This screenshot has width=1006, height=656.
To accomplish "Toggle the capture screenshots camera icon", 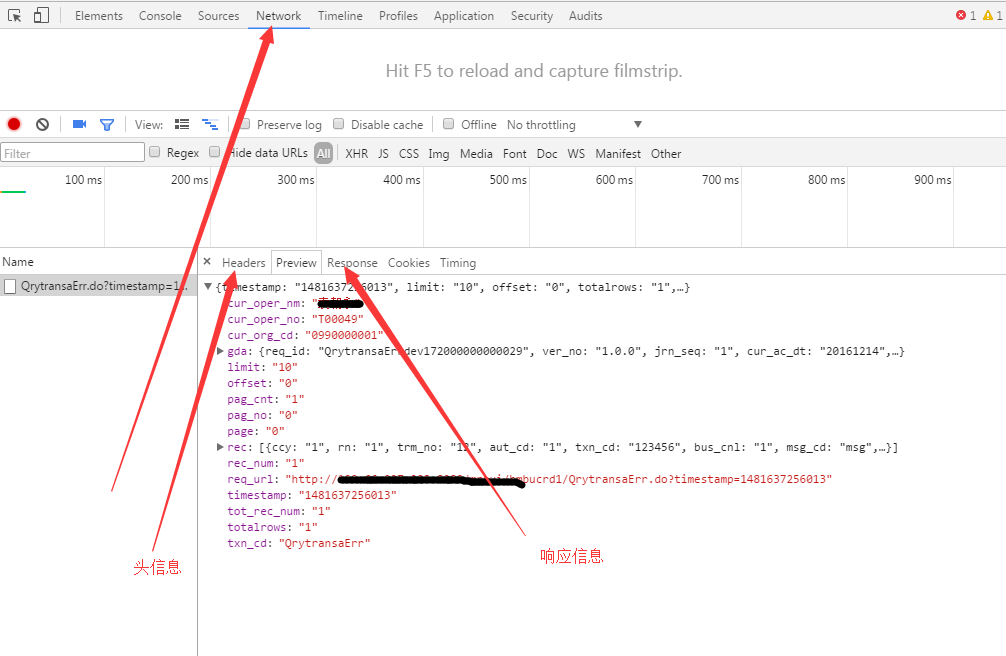I will [x=80, y=124].
